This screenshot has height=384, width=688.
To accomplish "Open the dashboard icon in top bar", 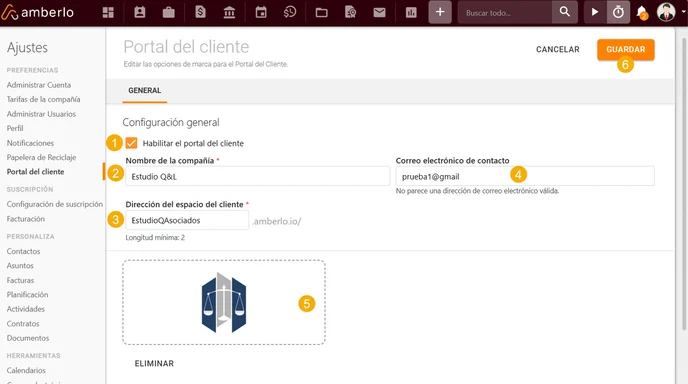I will (x=108, y=12).
